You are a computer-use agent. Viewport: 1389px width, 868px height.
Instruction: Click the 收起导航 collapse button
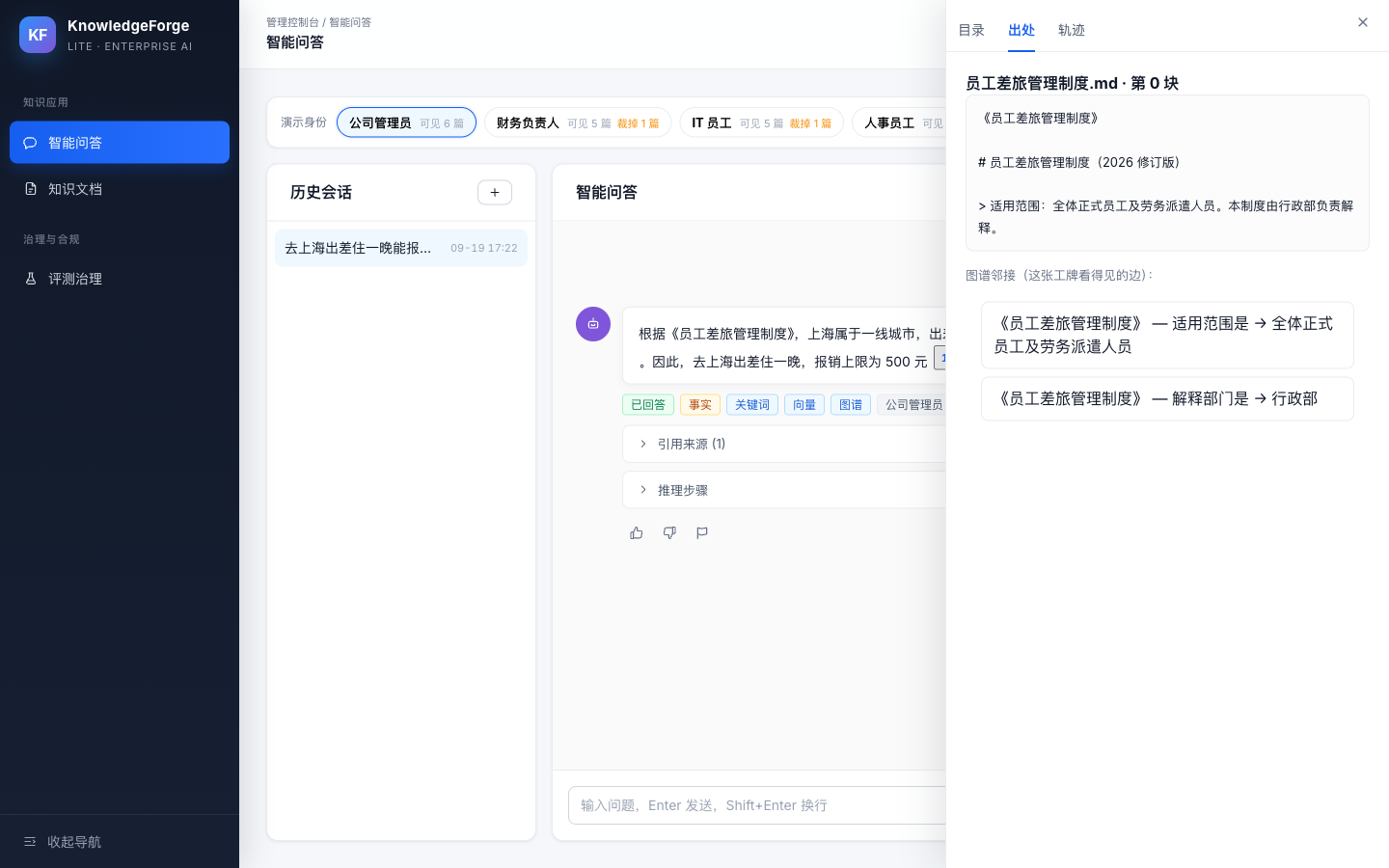tap(120, 842)
